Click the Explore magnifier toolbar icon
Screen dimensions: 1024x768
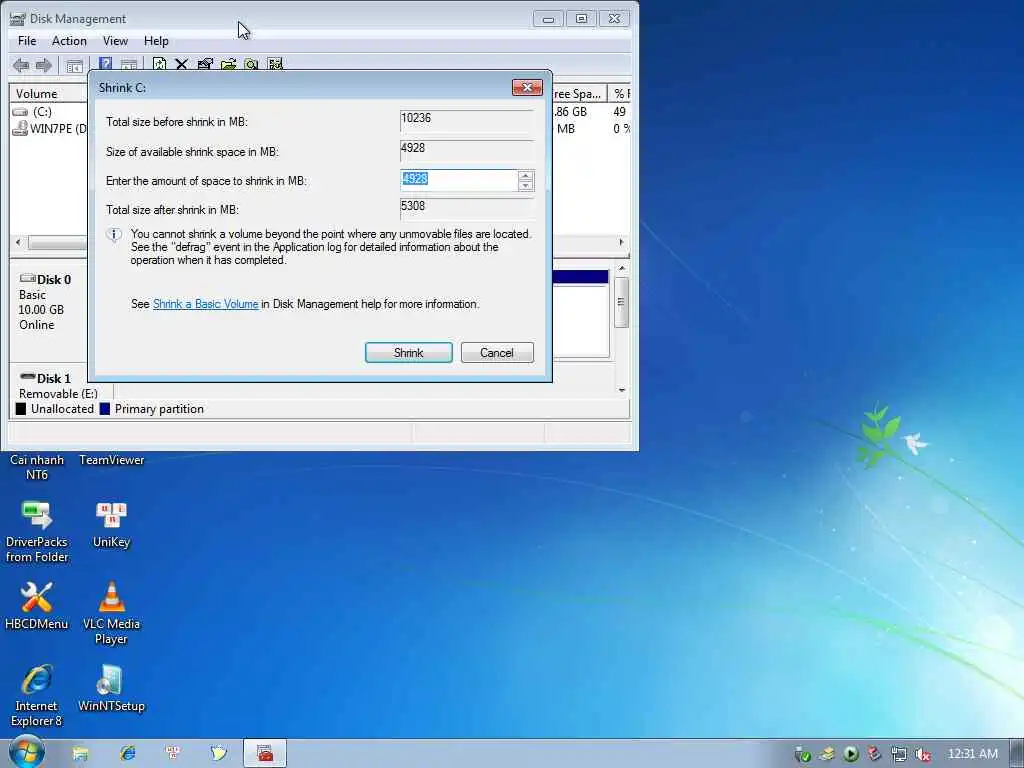(x=251, y=64)
